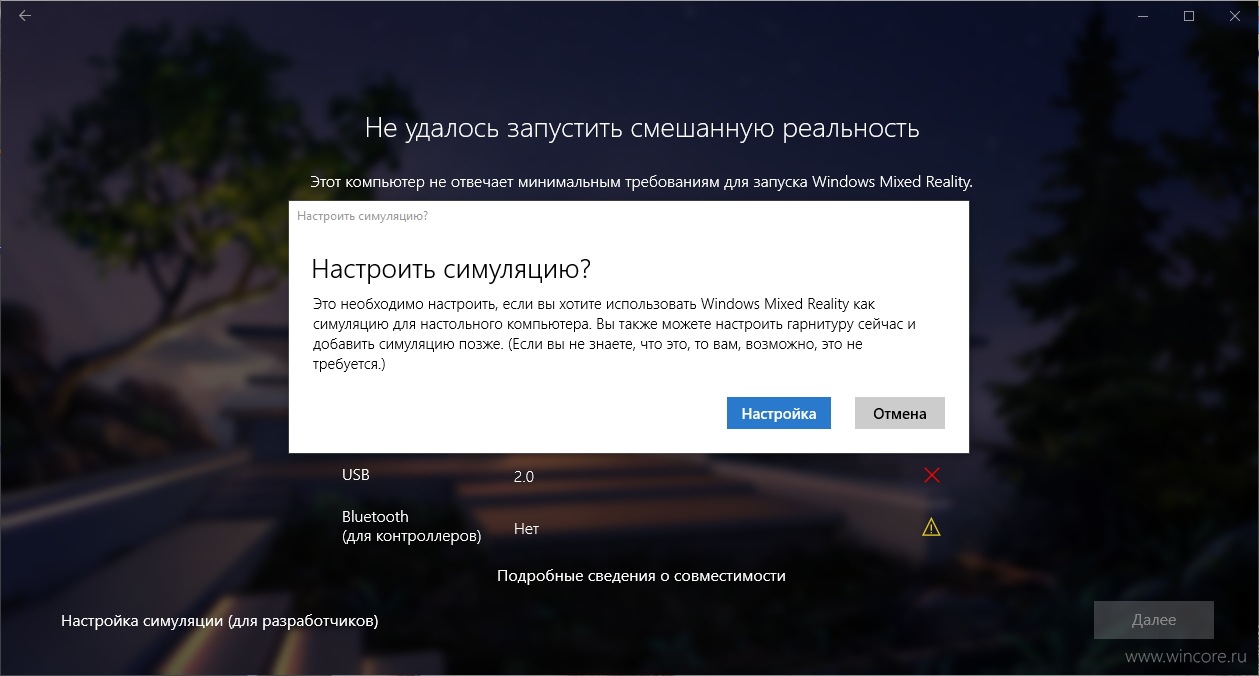Minimize the Mixed Reality window
Image resolution: width=1259 pixels, height=676 pixels.
[1143, 16]
